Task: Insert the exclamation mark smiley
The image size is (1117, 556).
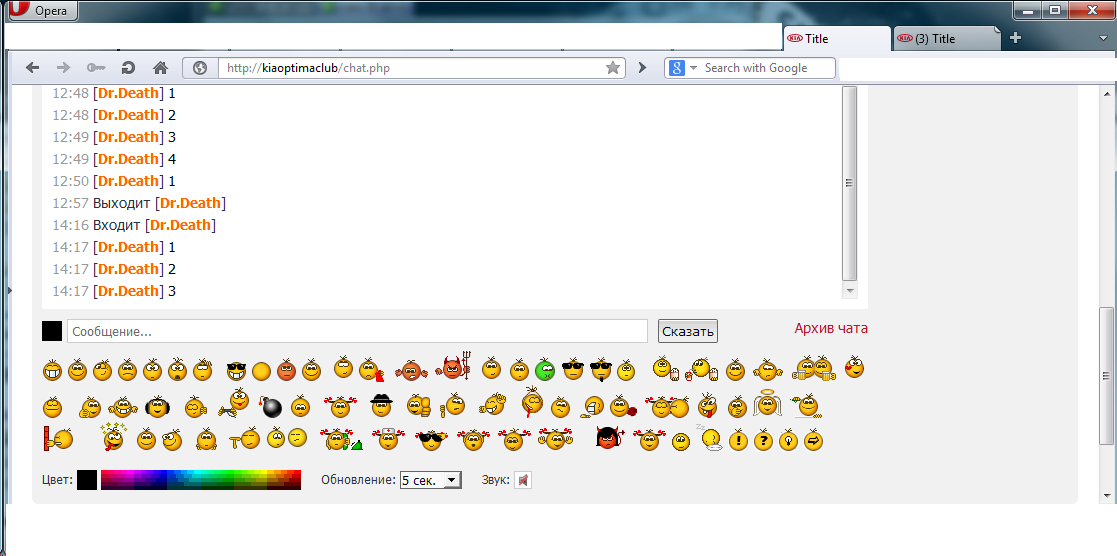Action: point(738,440)
